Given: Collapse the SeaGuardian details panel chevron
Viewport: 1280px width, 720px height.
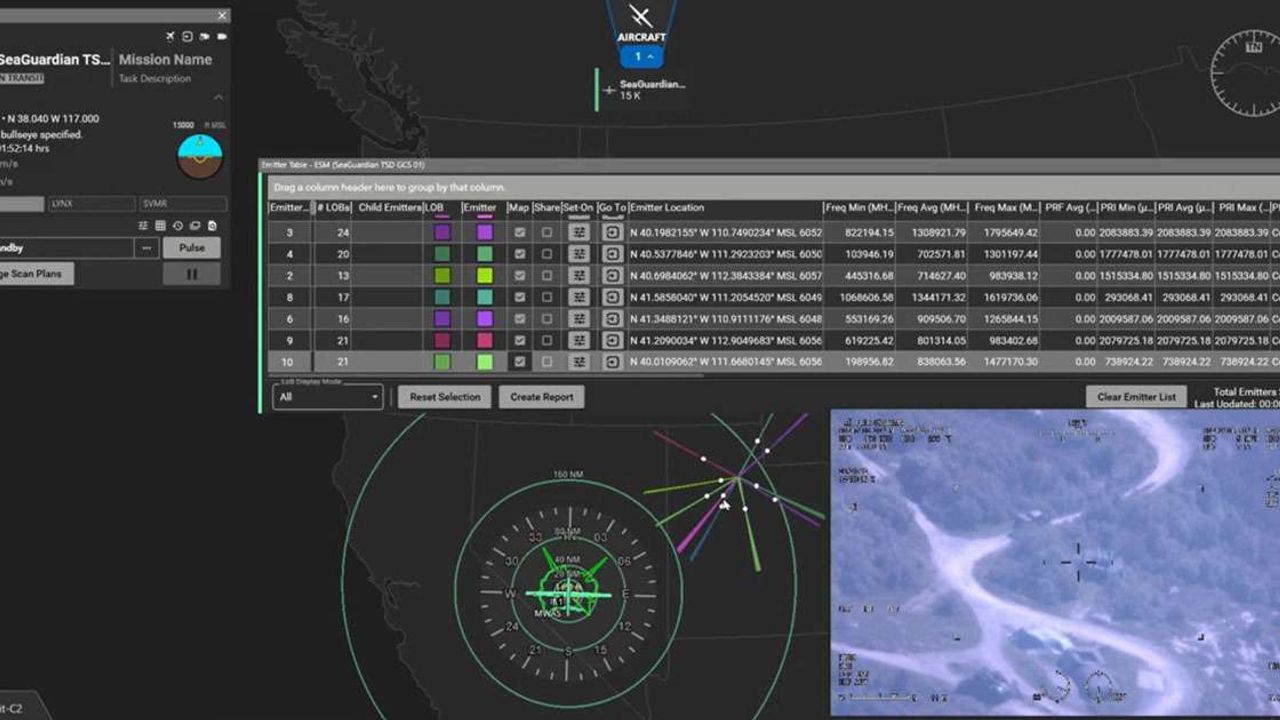Looking at the screenshot, I should point(218,97).
